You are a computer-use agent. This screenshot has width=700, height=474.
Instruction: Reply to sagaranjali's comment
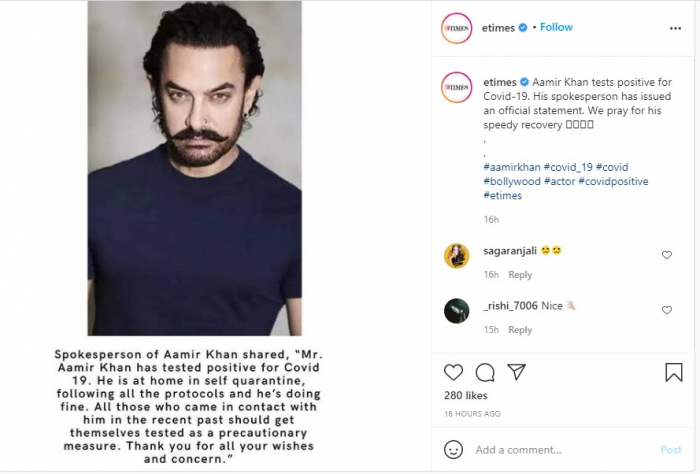520,275
